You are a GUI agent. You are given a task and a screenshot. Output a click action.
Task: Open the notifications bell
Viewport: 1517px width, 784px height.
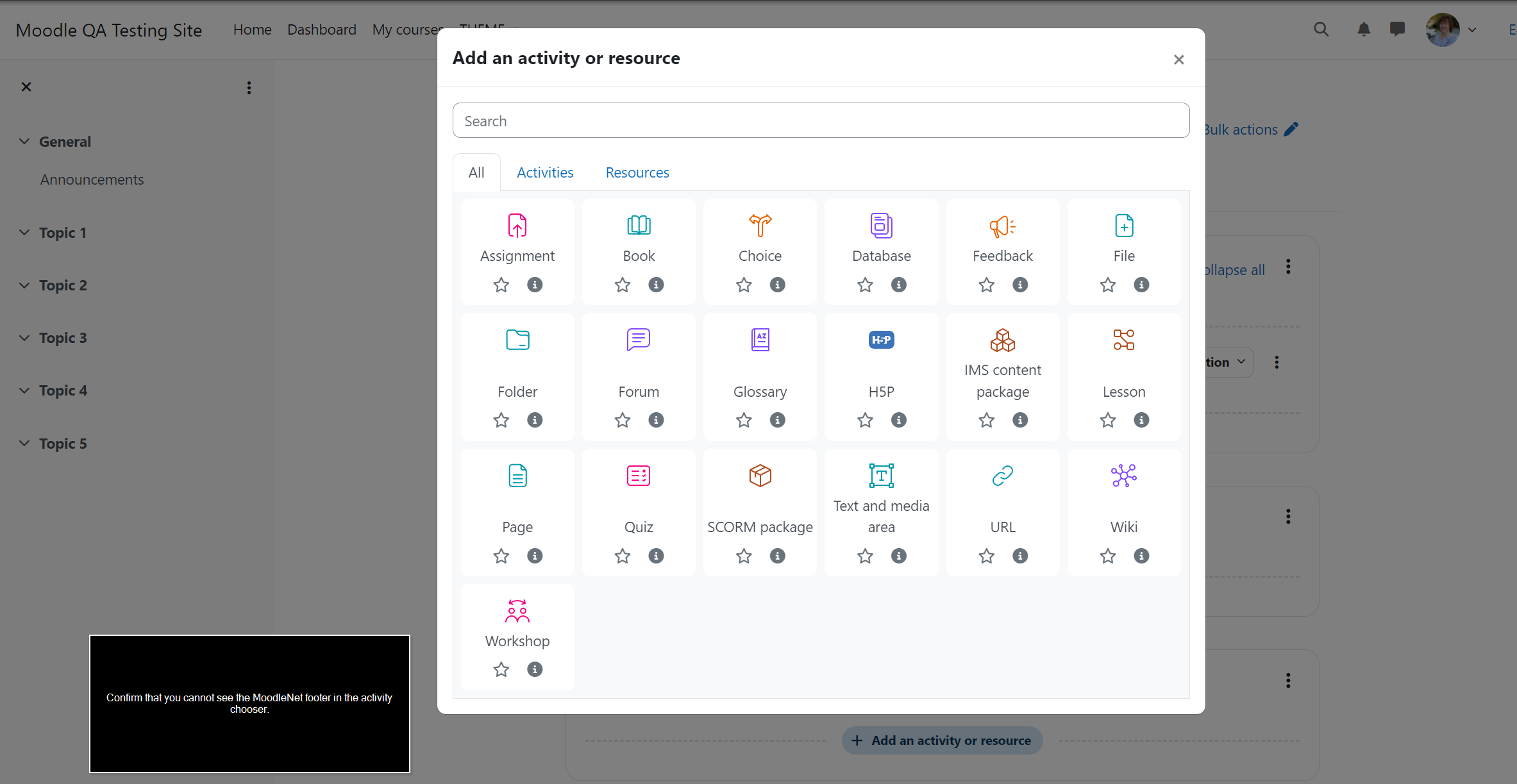[x=1364, y=29]
